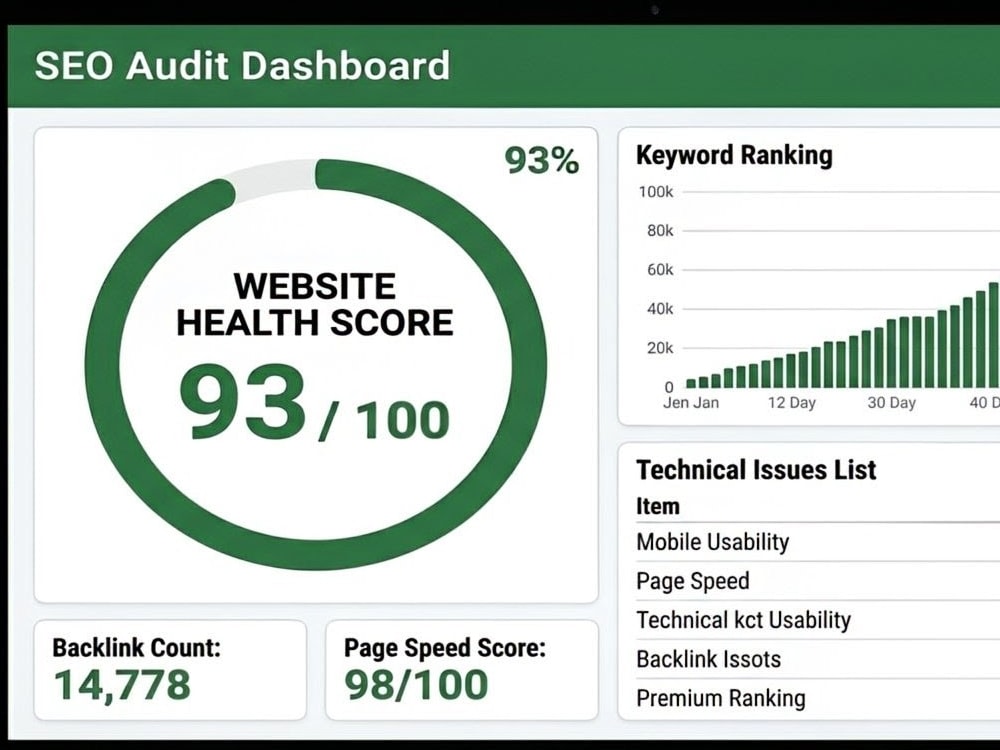The height and width of the screenshot is (750, 1000).
Task: Select the Premium Ranking row
Action: click(818, 698)
